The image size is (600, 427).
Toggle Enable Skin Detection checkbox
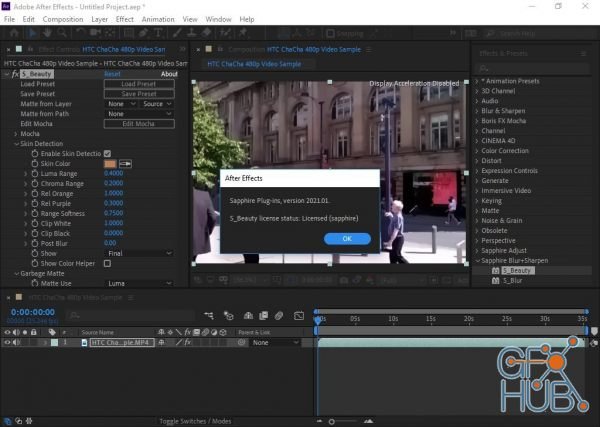click(108, 153)
